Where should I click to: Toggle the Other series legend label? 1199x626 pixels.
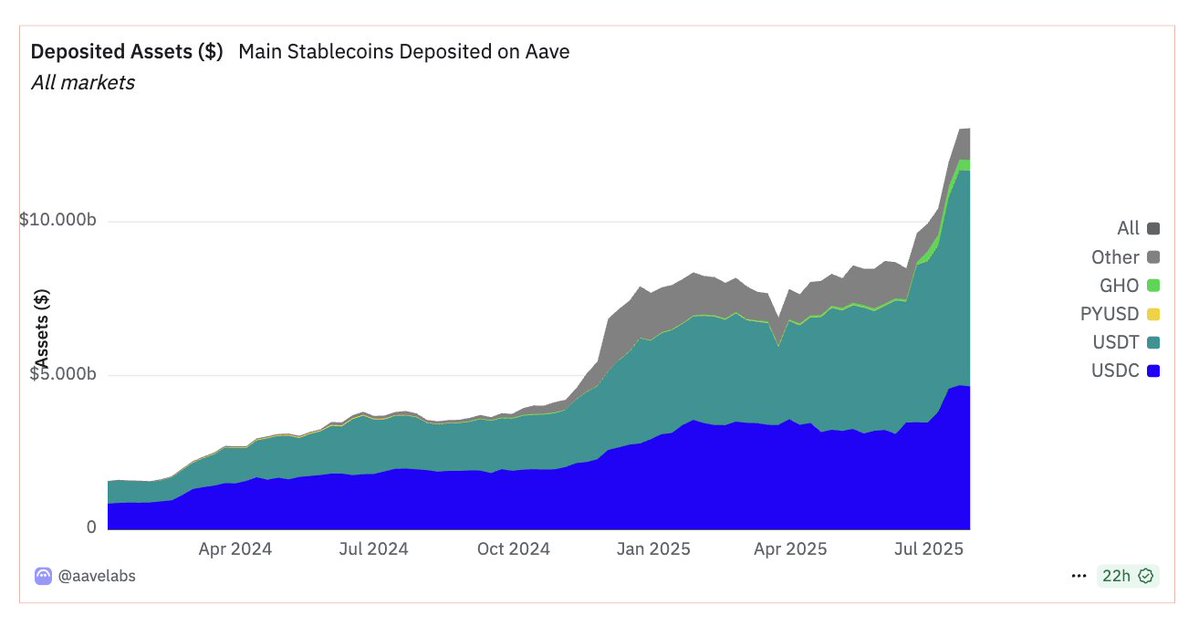[x=1115, y=257]
